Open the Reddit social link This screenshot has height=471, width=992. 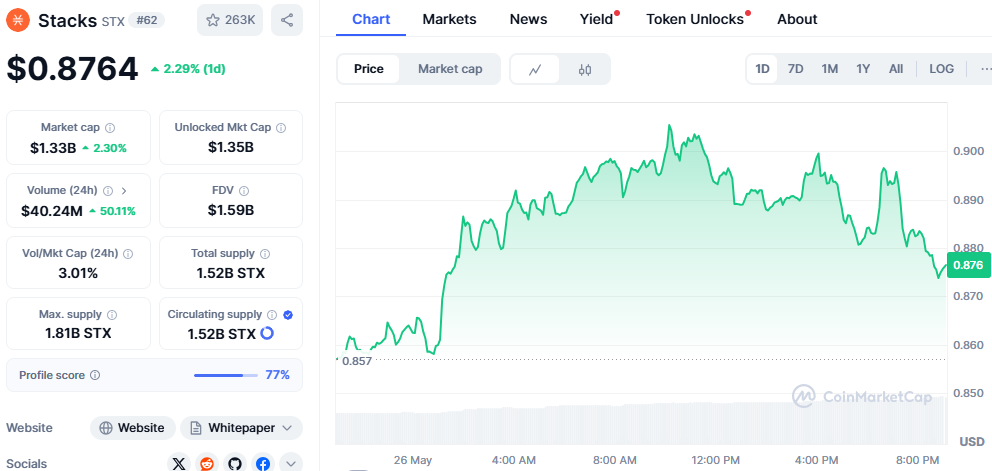click(207, 464)
